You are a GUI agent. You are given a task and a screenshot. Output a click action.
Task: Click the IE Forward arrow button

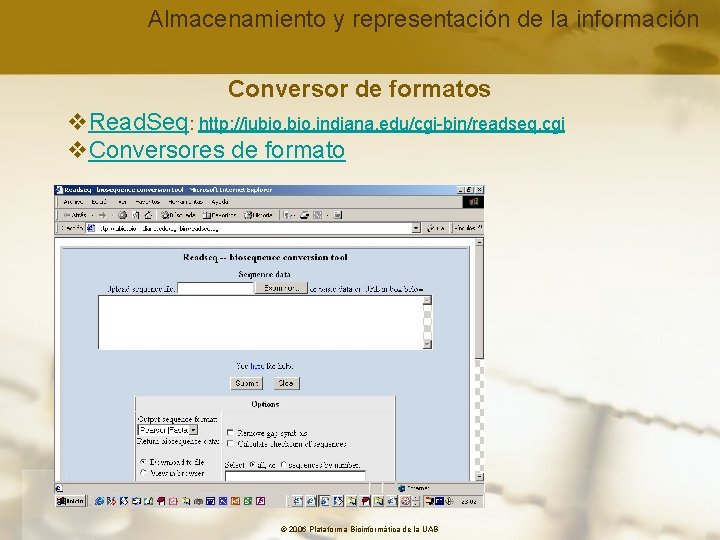102,215
